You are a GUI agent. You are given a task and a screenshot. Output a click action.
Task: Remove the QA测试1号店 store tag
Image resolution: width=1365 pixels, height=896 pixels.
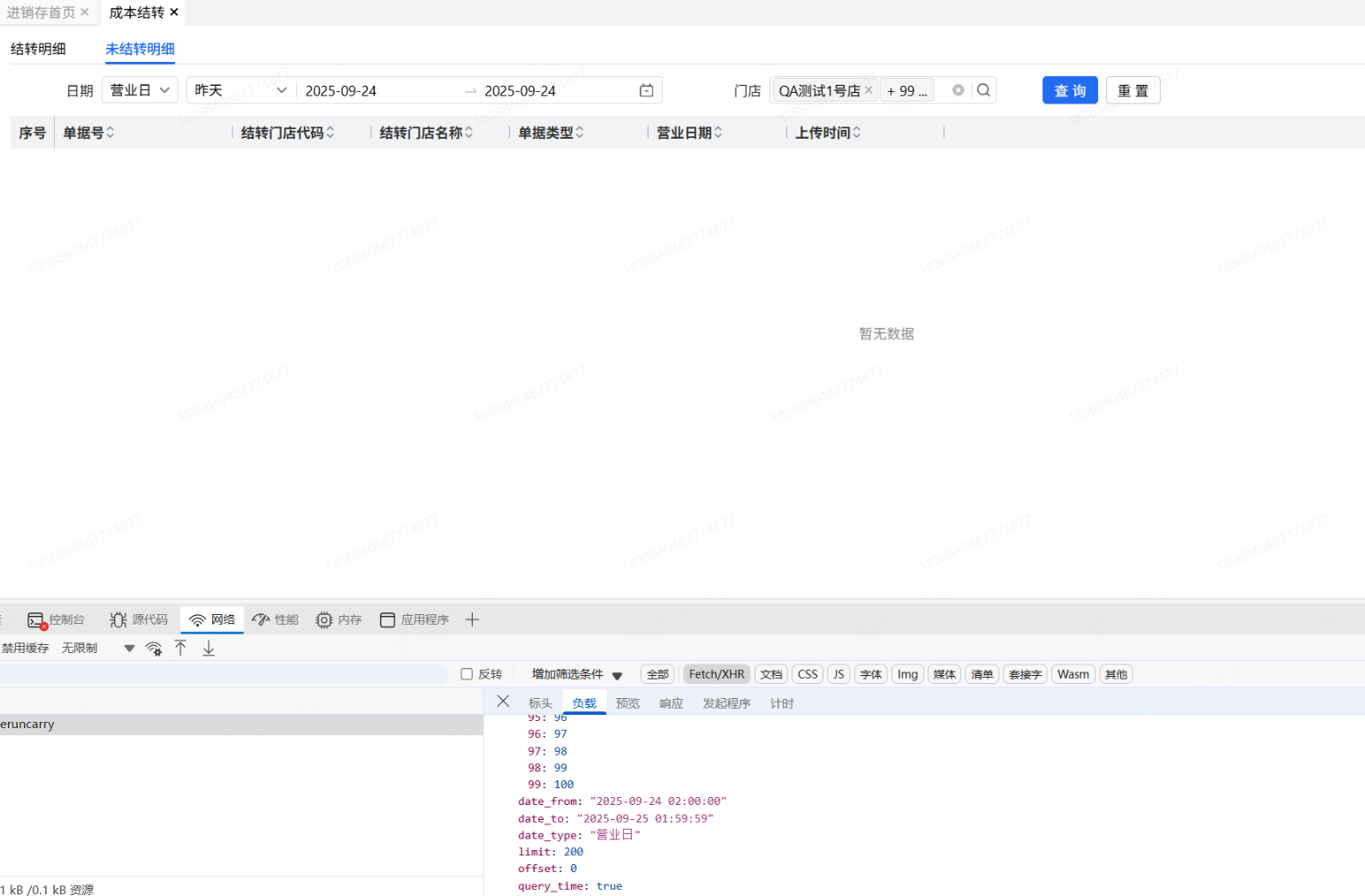[868, 90]
